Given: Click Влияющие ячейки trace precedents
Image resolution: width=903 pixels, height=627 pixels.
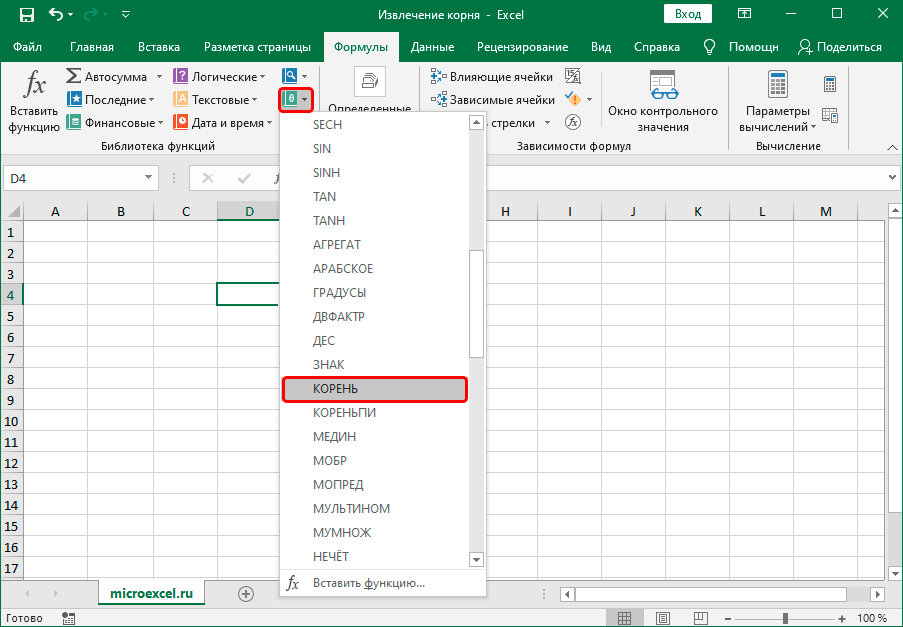Looking at the screenshot, I should point(492,76).
